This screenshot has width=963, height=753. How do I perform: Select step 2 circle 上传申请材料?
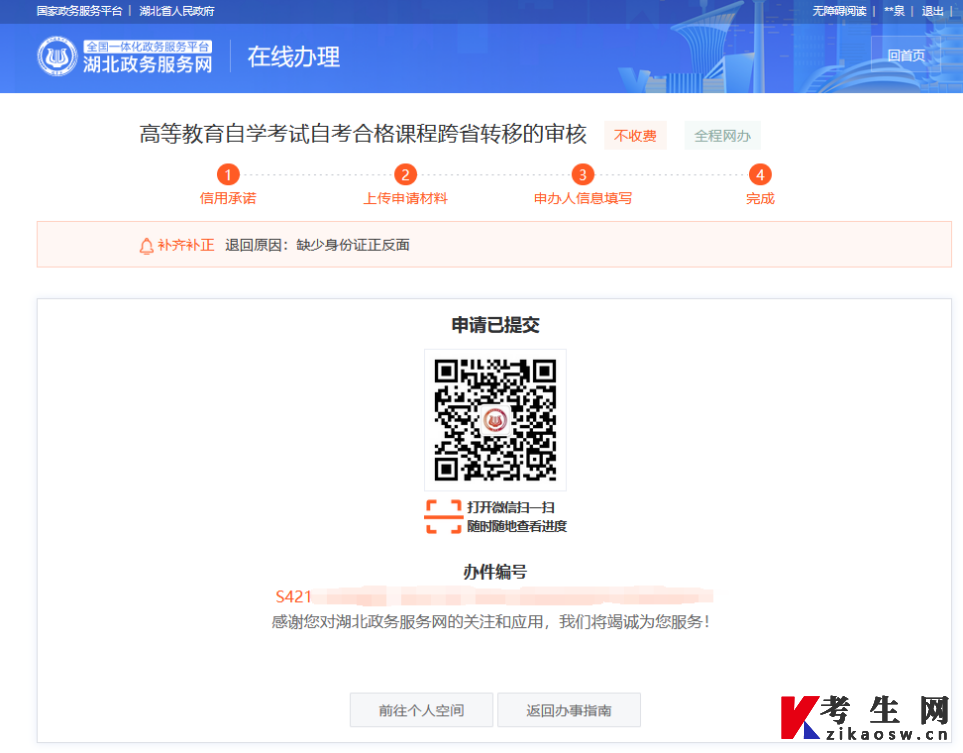coord(405,175)
